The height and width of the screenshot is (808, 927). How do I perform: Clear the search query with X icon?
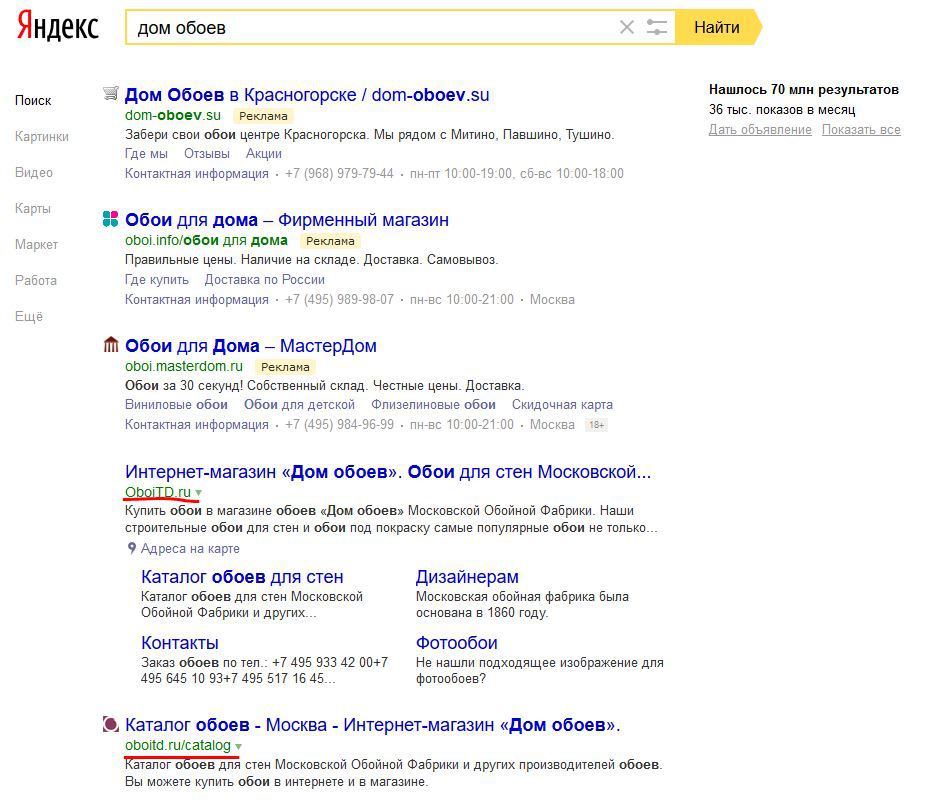coord(627,27)
